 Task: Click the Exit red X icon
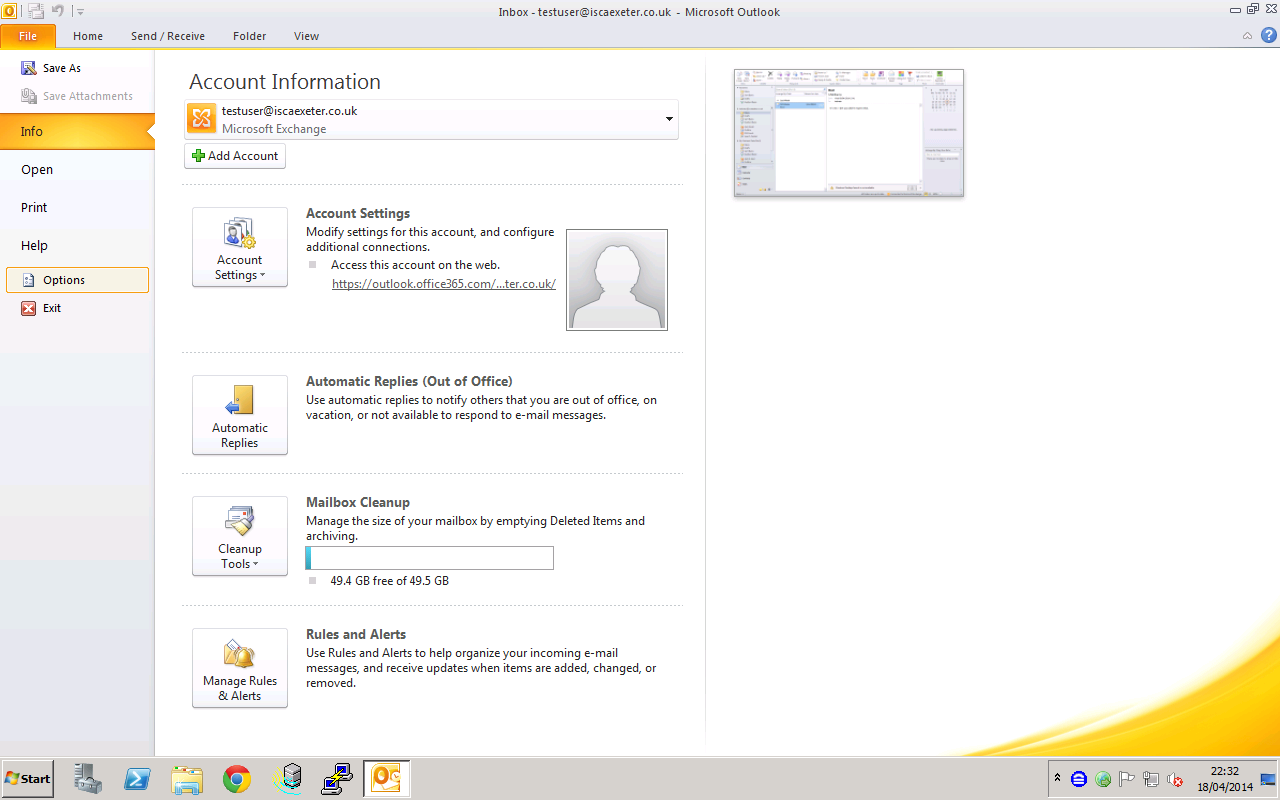pyautogui.click(x=28, y=308)
